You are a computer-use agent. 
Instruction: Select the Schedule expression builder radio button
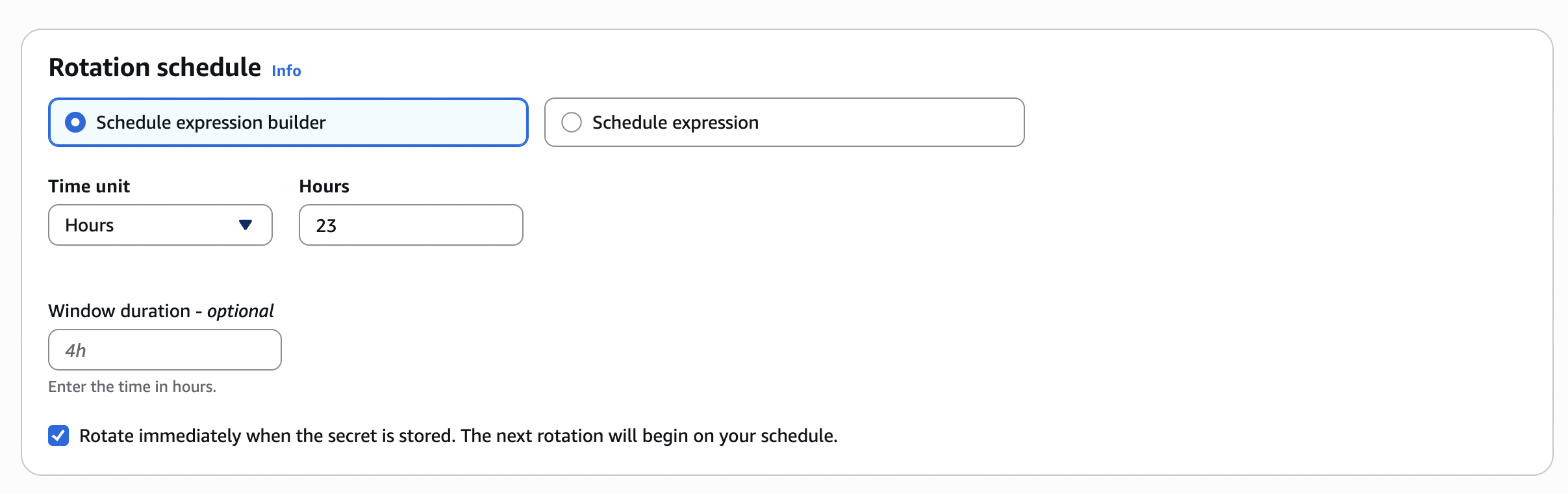pyautogui.click(x=75, y=122)
